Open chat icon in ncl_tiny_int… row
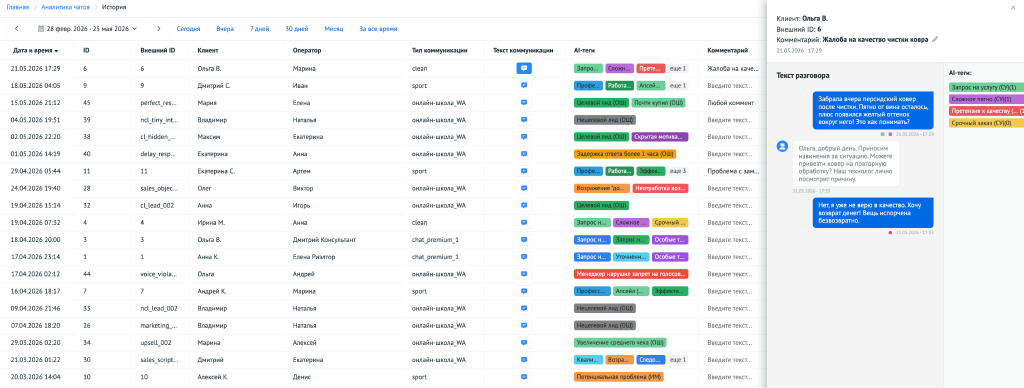Screen dimensions: 1024x388 point(524,120)
